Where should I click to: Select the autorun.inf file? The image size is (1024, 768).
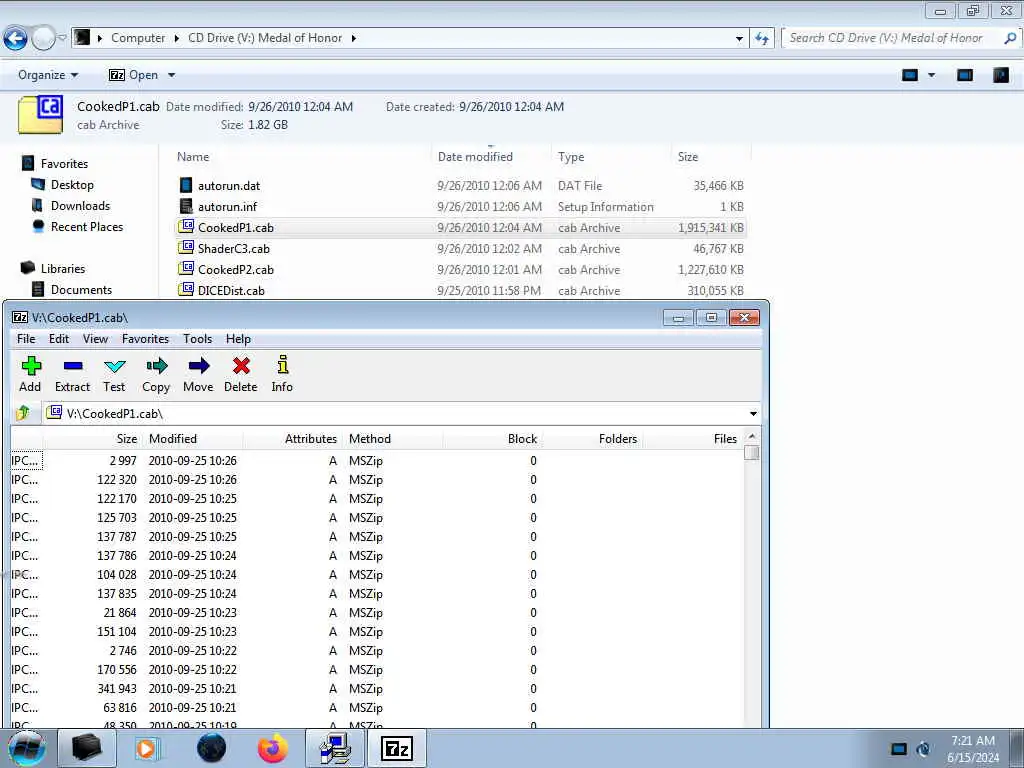pyautogui.click(x=227, y=206)
